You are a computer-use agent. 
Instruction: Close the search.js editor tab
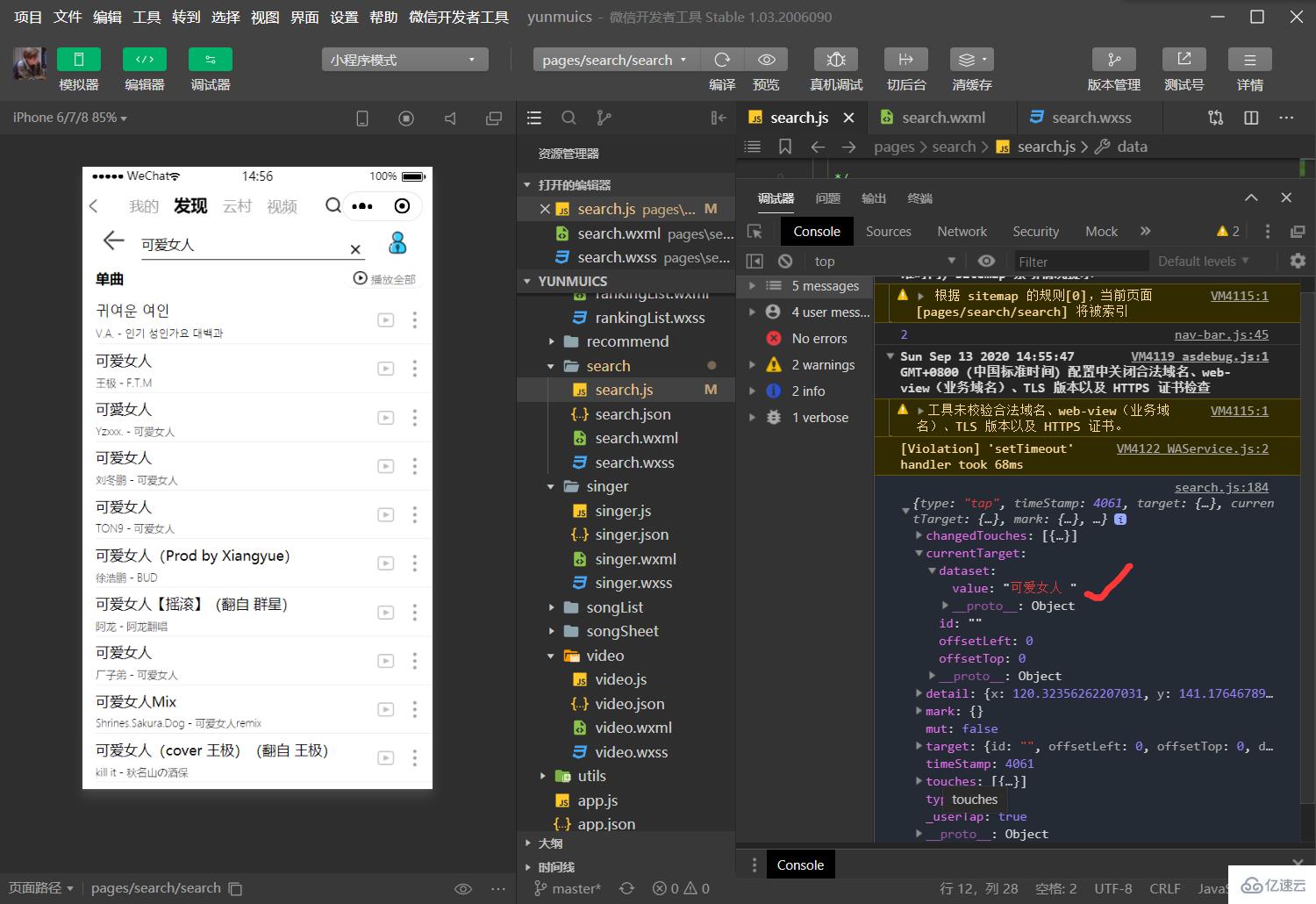pos(848,118)
